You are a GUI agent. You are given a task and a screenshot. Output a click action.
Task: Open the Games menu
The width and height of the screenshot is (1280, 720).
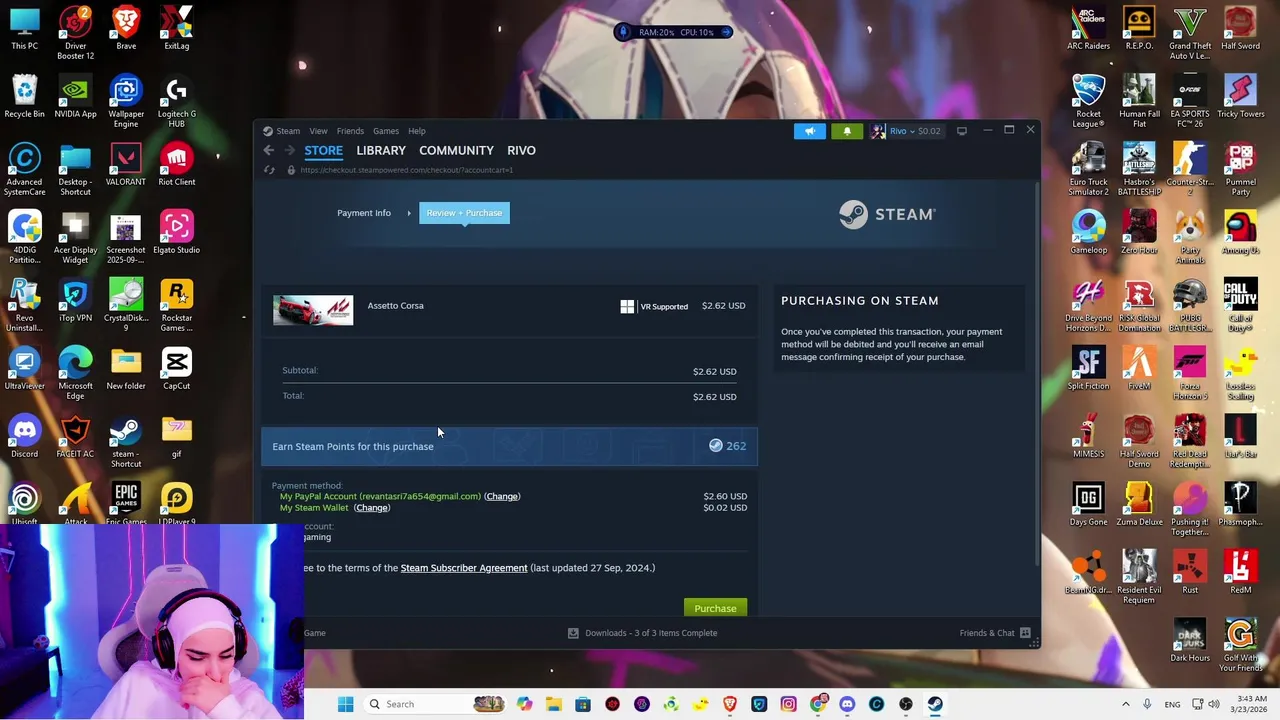coord(386,131)
